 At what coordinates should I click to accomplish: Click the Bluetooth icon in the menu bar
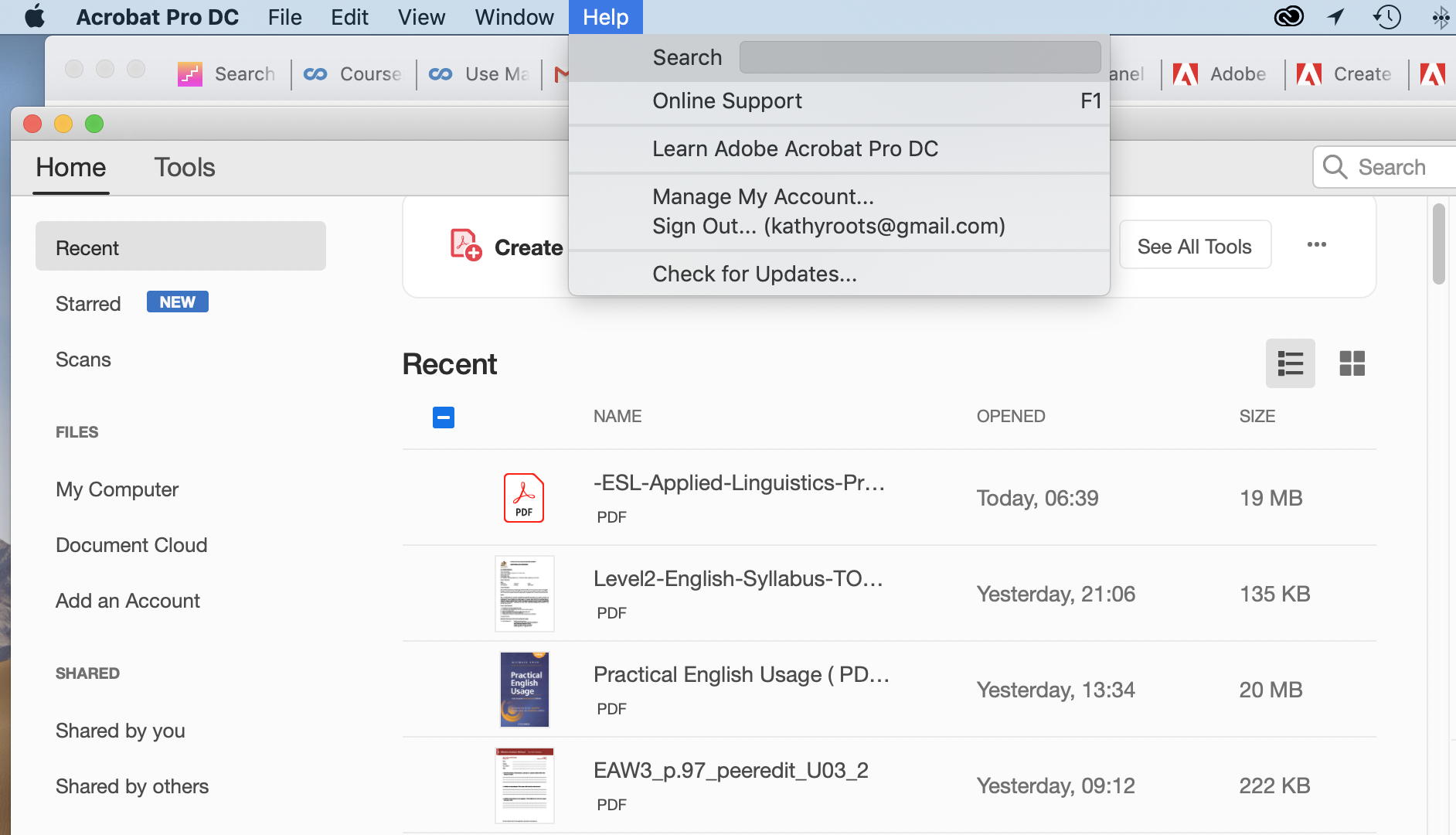click(x=1441, y=16)
